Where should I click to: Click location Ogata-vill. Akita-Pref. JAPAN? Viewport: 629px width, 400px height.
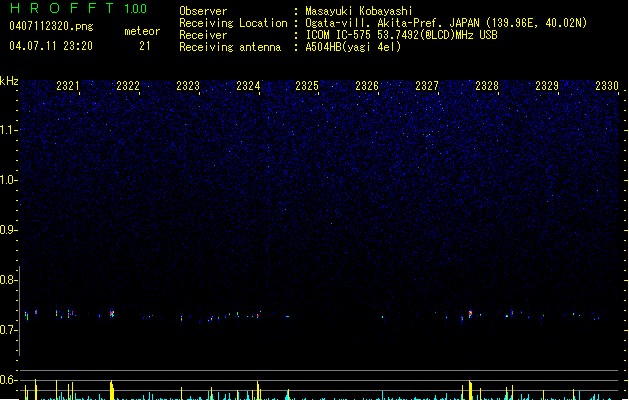(x=392, y=23)
